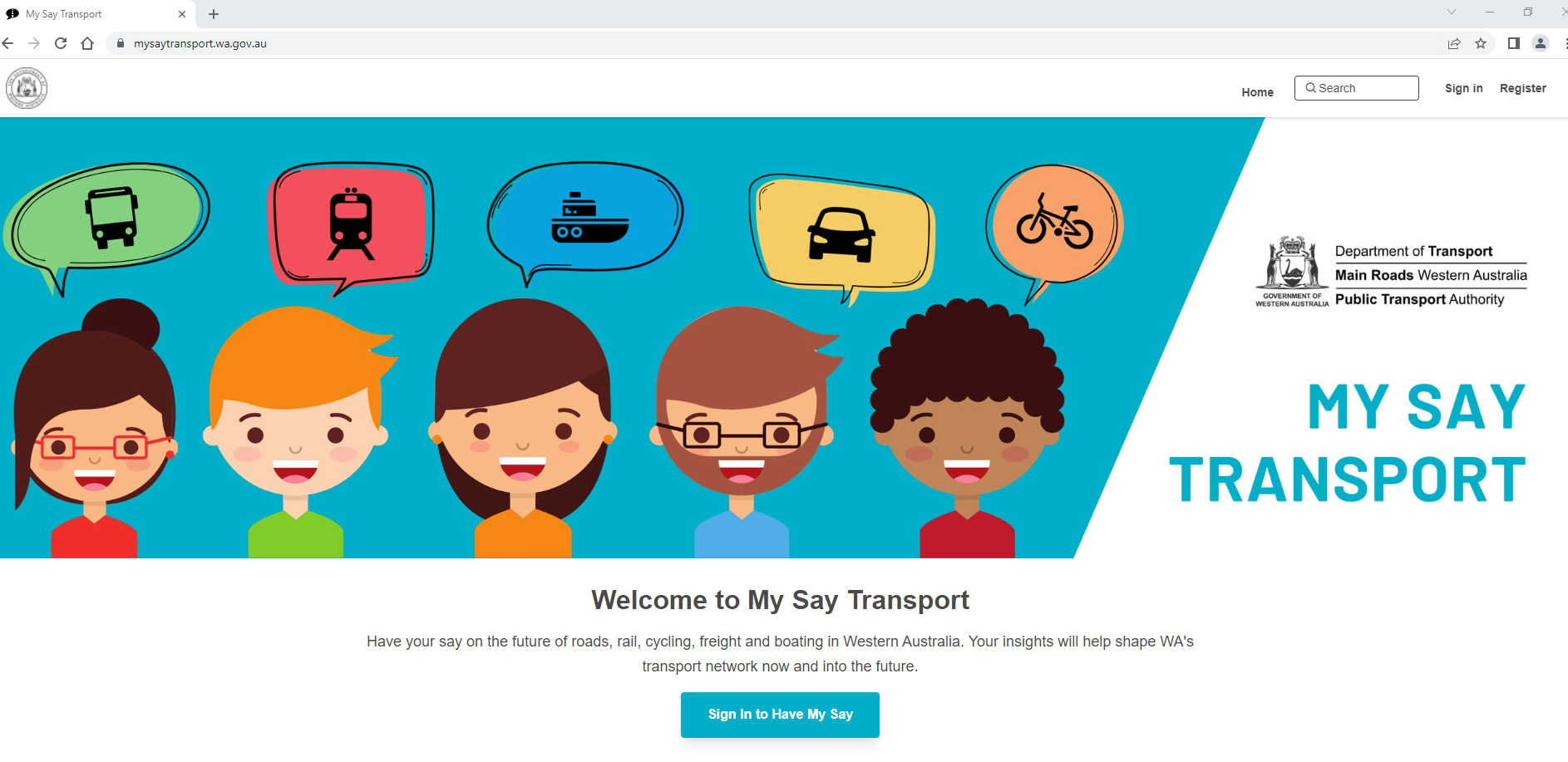
Task: Open the tab search chevron
Action: 1452,12
